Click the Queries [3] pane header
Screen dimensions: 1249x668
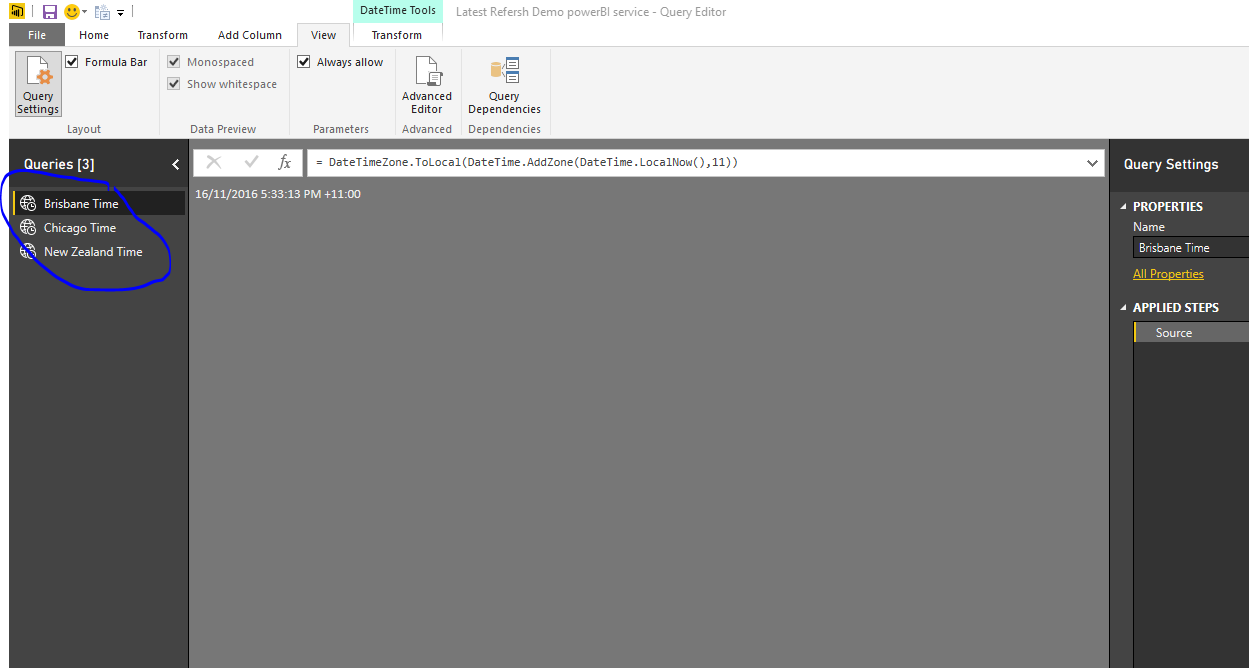(59, 164)
